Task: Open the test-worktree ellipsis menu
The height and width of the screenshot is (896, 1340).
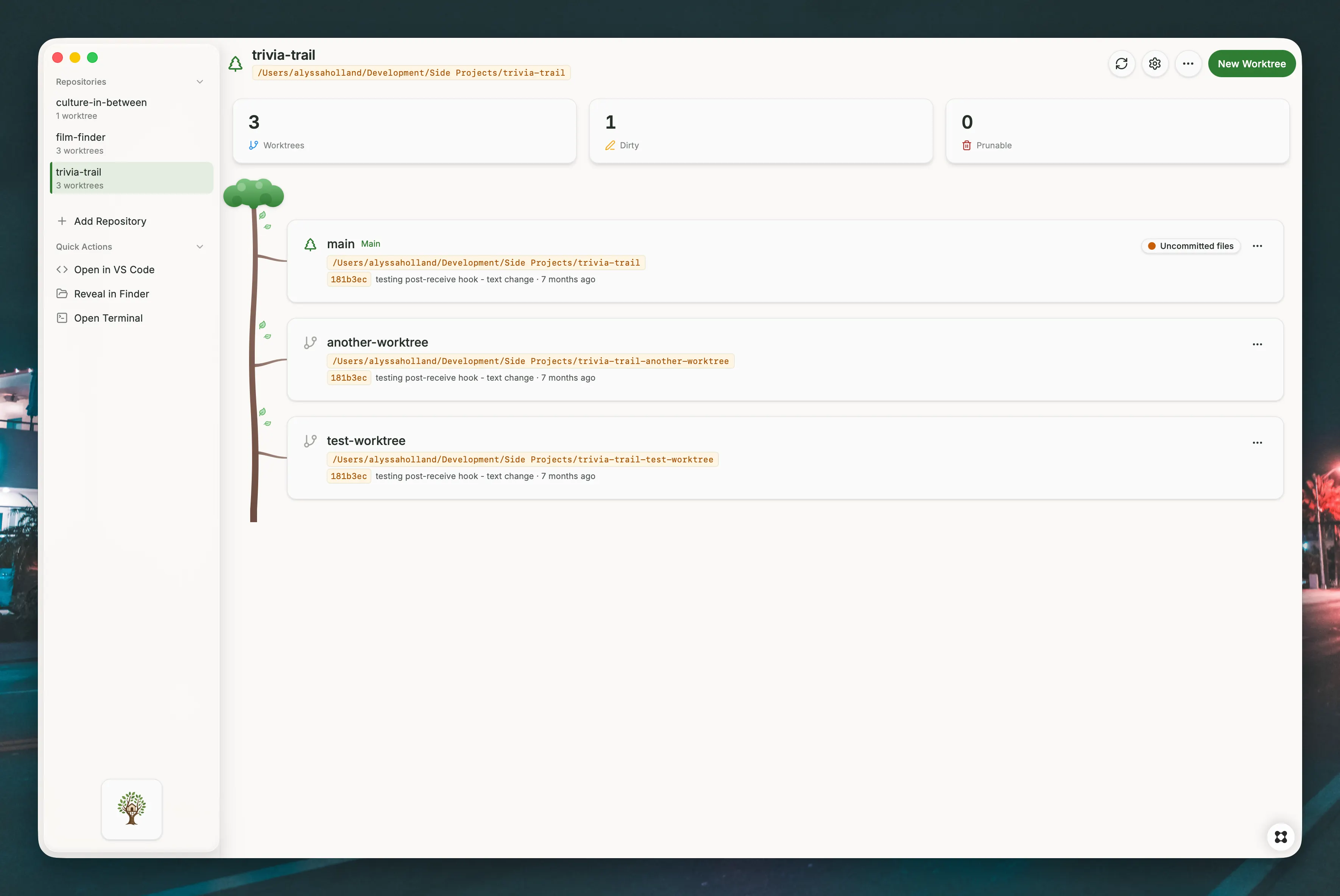Action: coord(1257,443)
